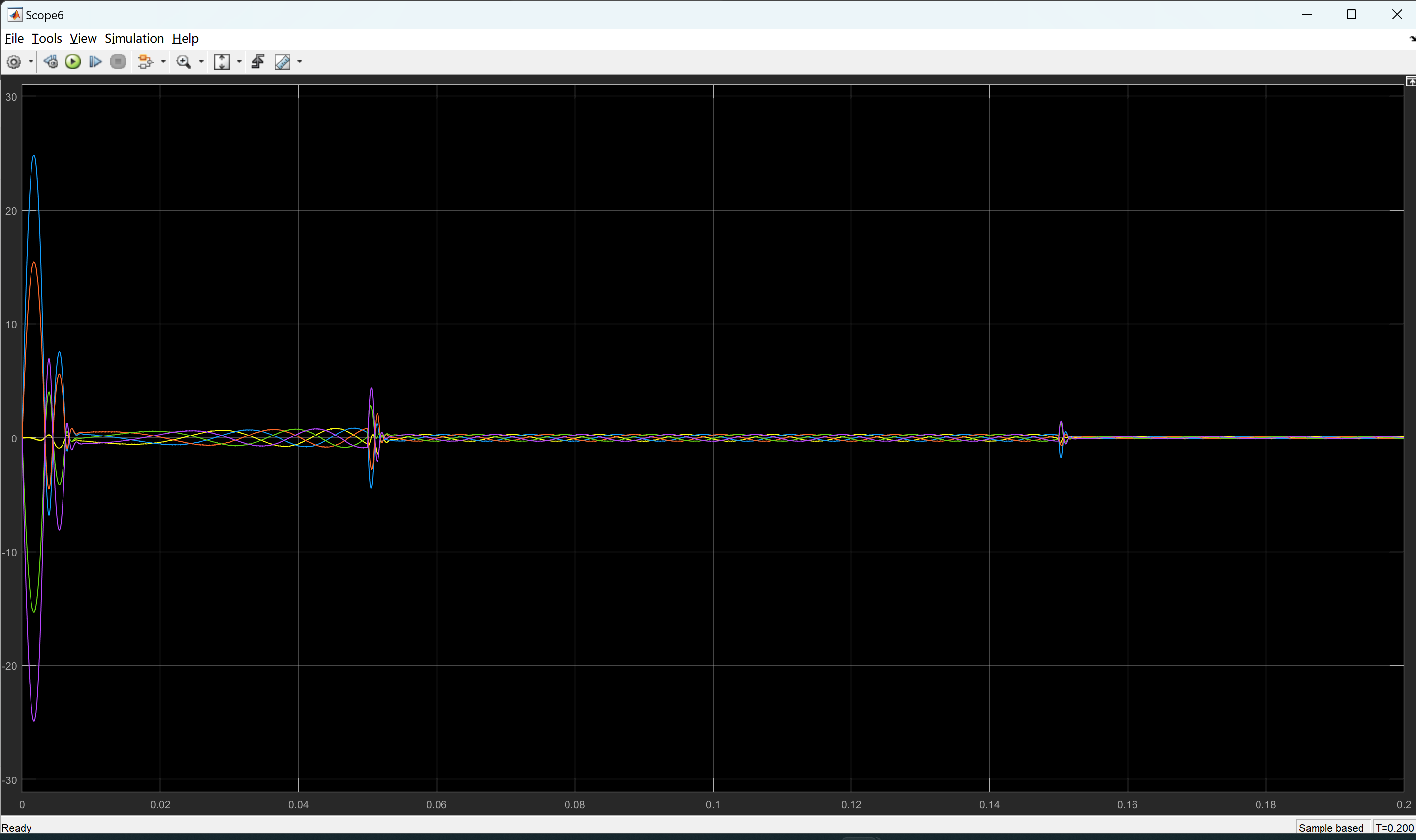
Task: Click the toolbar dock arrow in the menu bar
Action: [1412, 39]
